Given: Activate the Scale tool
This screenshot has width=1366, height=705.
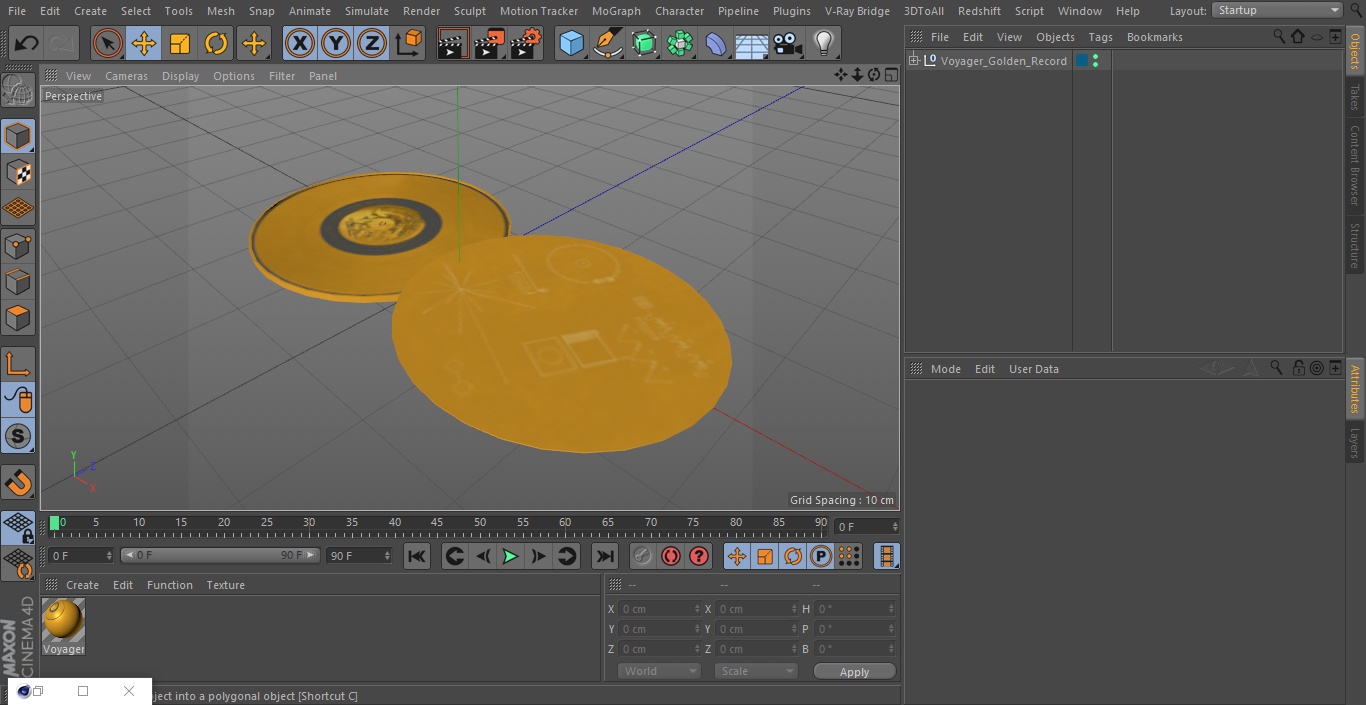Looking at the screenshot, I should pyautogui.click(x=180, y=44).
